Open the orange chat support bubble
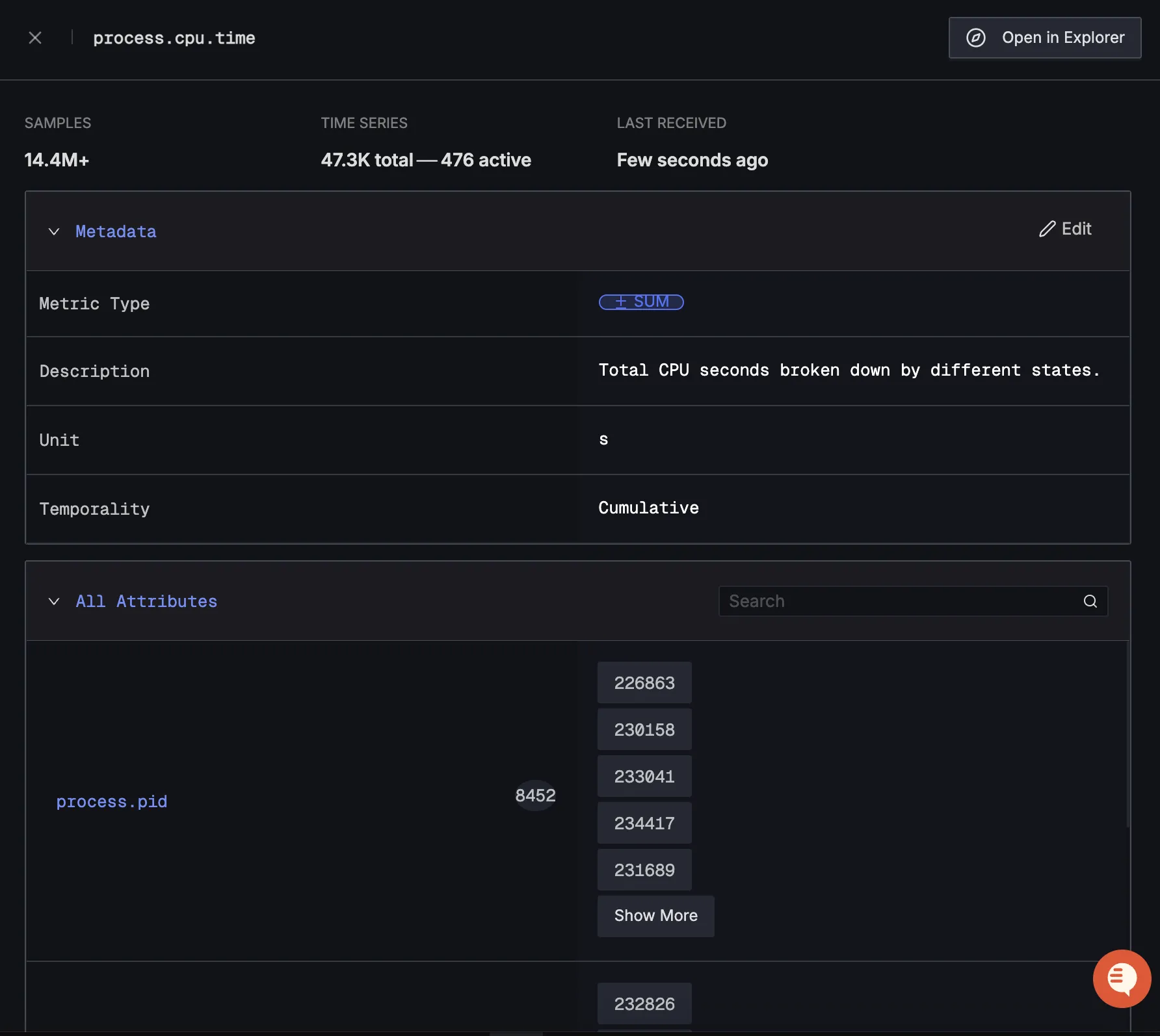Viewport: 1160px width, 1036px height. [x=1121, y=978]
